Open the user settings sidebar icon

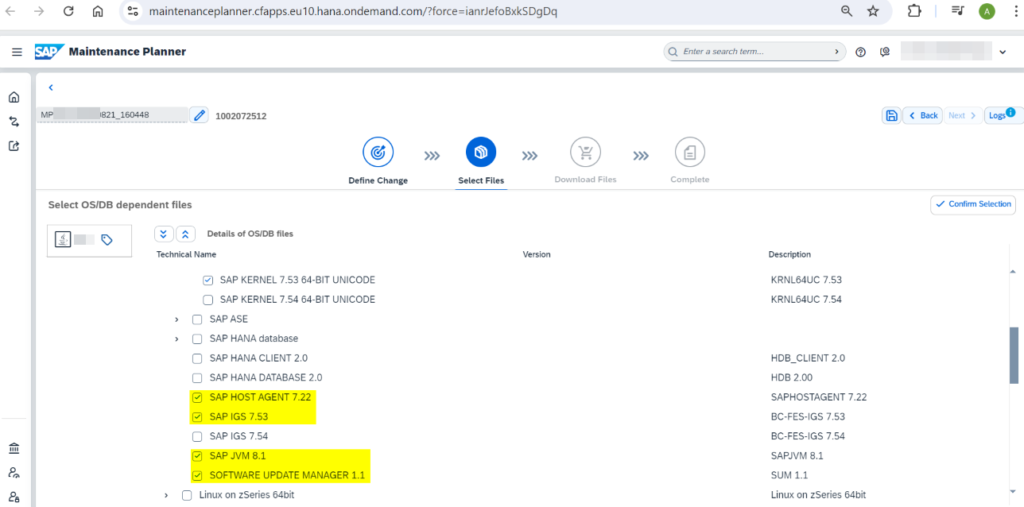tap(14, 472)
